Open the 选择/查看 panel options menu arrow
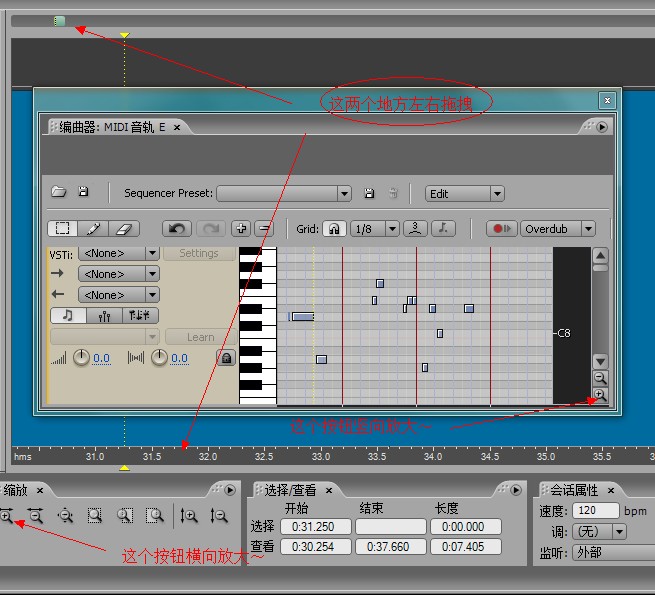 tap(516, 490)
